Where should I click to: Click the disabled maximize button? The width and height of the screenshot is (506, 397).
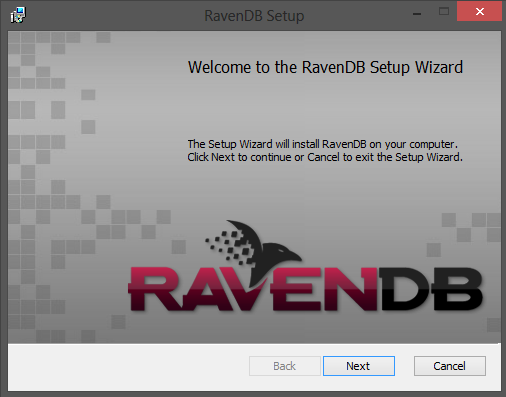(444, 12)
